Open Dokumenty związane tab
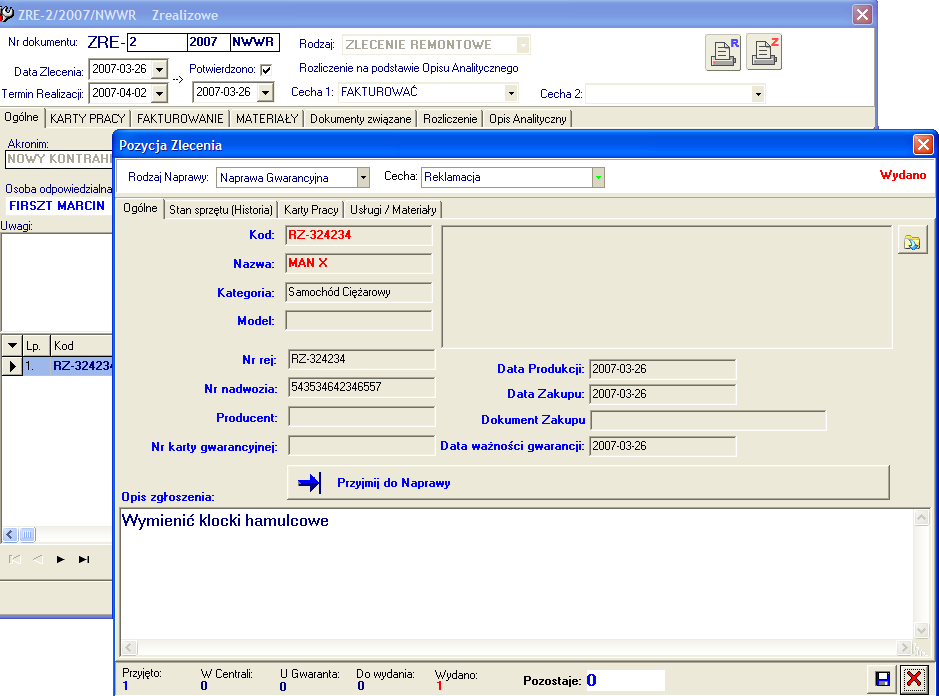Image resolution: width=939 pixels, height=696 pixels. (x=361, y=119)
